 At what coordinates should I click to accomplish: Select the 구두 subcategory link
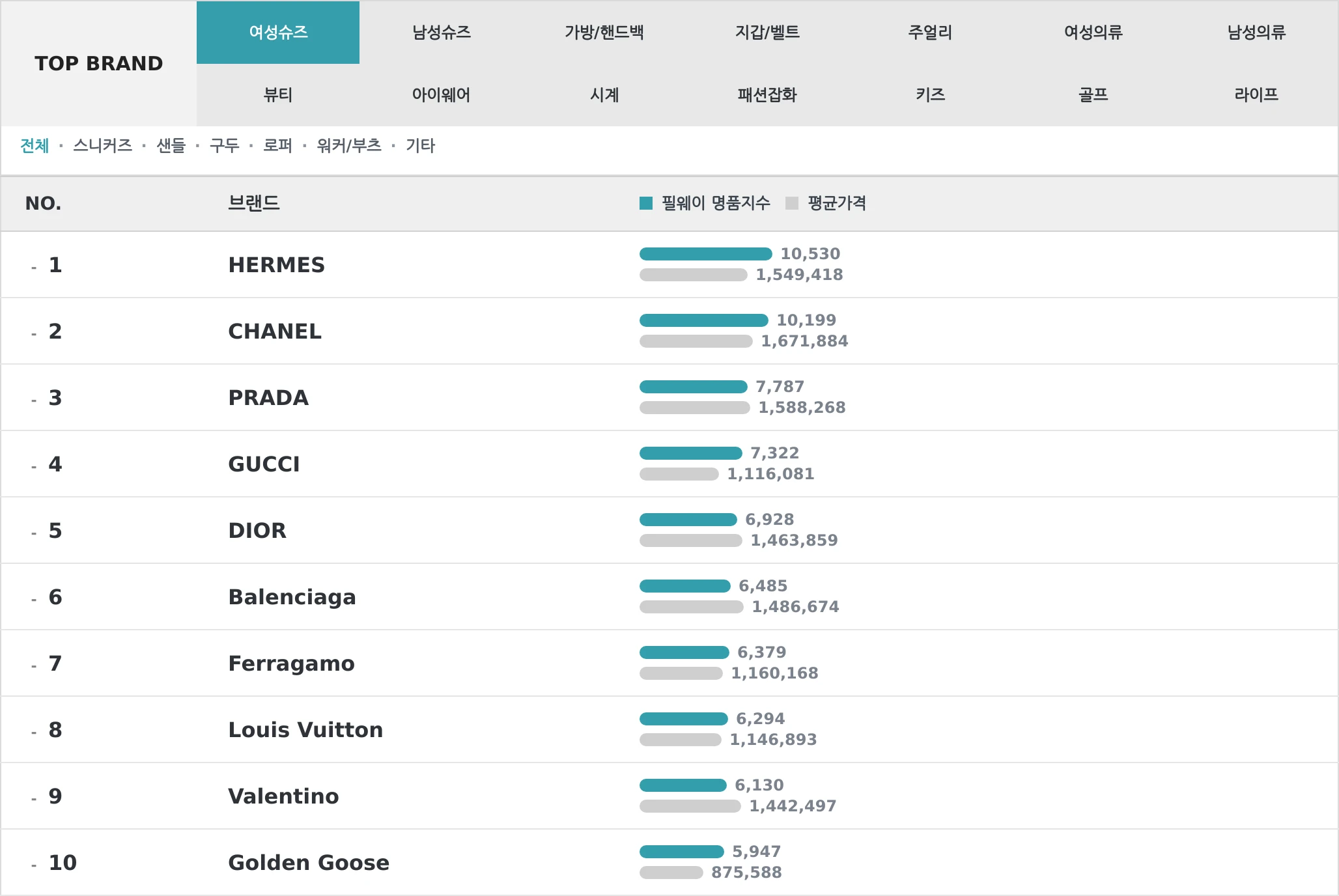click(x=224, y=145)
